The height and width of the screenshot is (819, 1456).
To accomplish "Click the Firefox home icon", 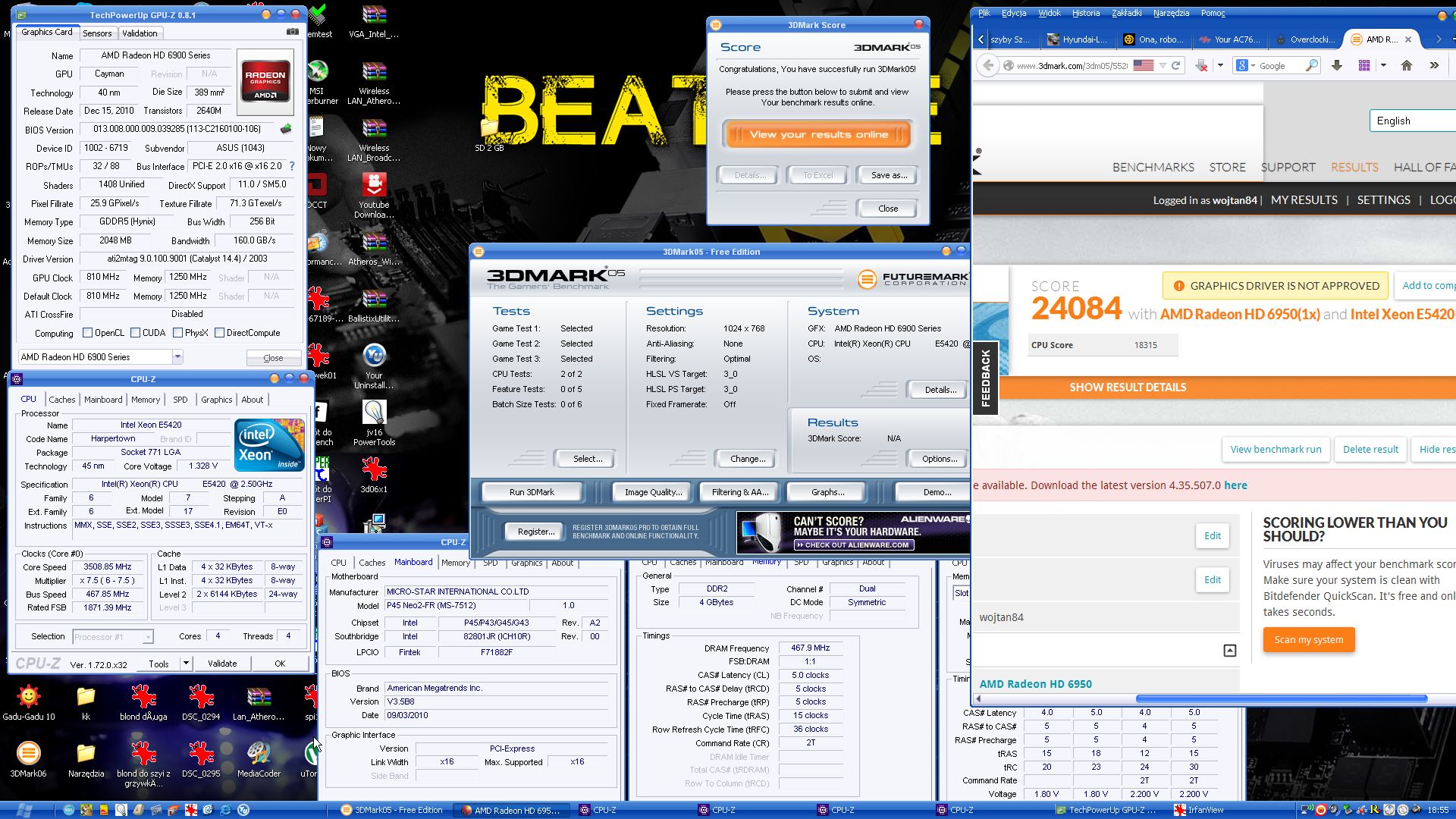I will coord(1407,65).
